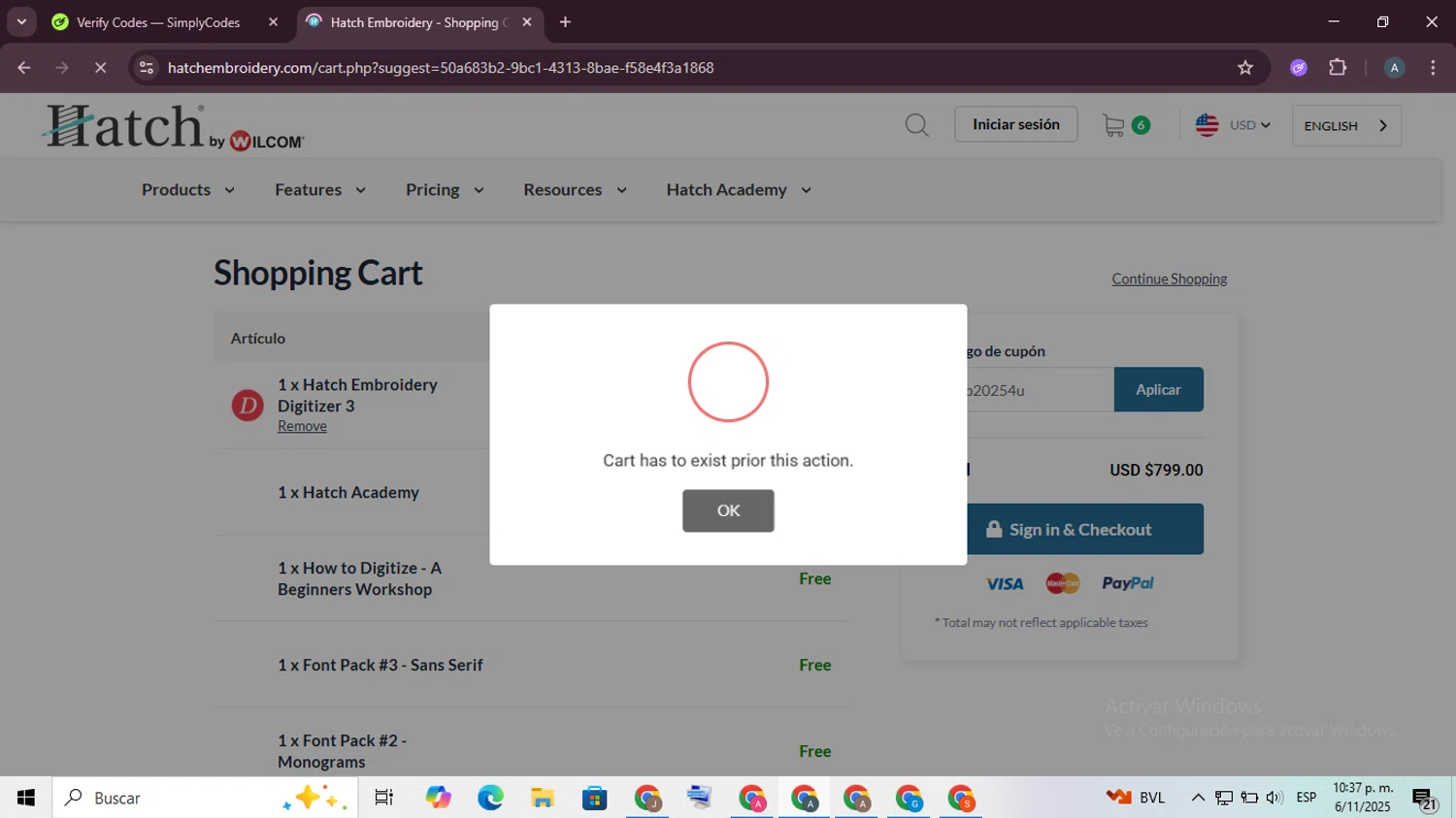This screenshot has width=1456, height=818.
Task: Show hidden system tray icons
Action: click(1198, 798)
